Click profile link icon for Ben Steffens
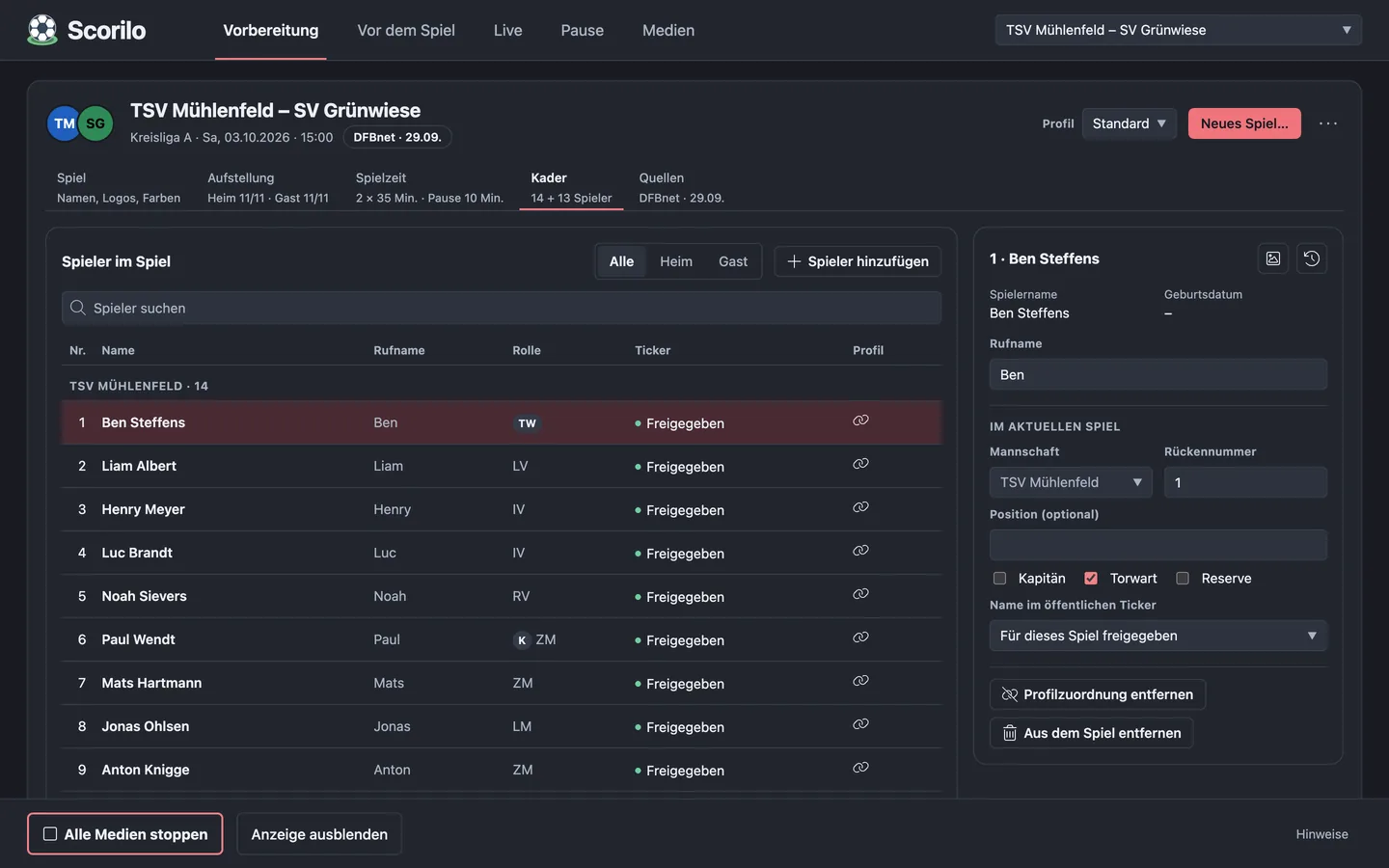Screen dimensions: 1389x868 tap(860, 420)
